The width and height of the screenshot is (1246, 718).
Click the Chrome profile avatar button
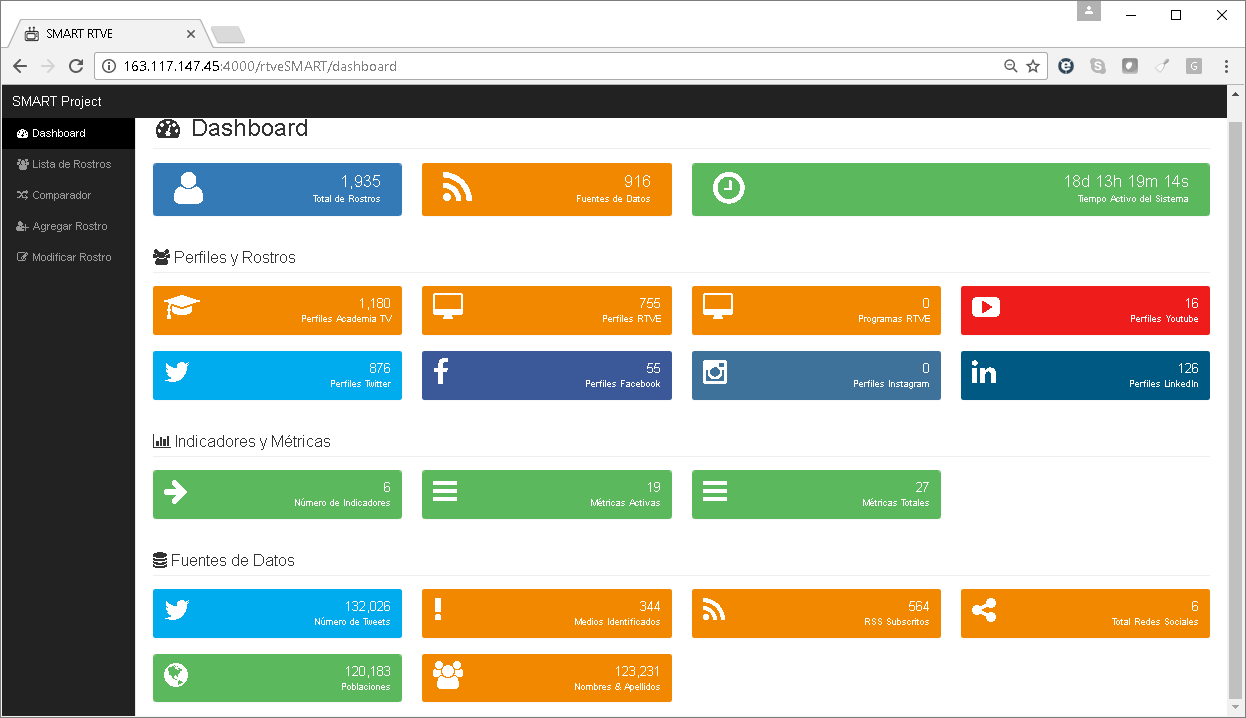point(1089,11)
